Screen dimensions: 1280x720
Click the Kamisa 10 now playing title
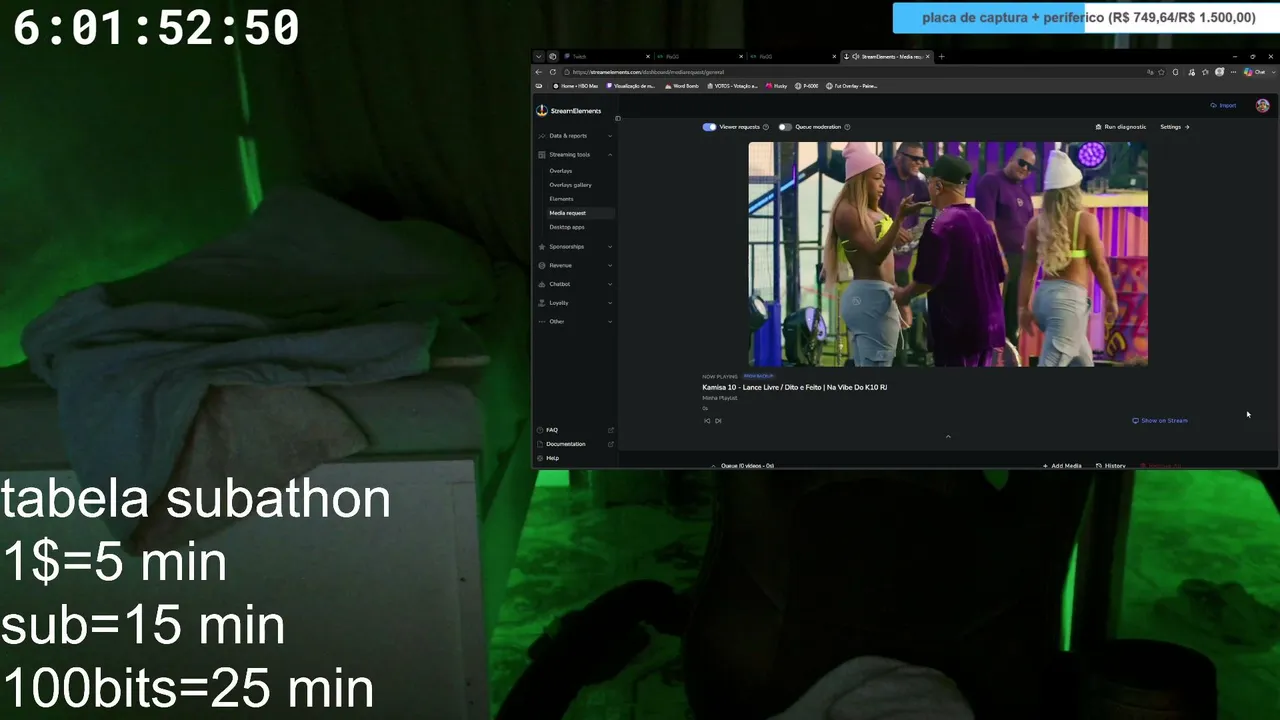tap(794, 387)
